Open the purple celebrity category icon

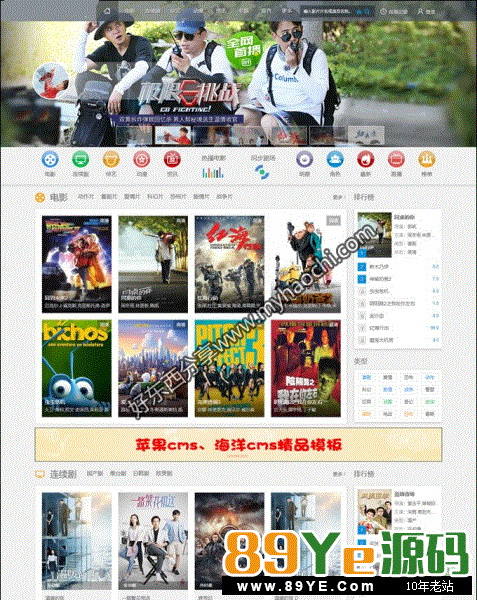(304, 160)
